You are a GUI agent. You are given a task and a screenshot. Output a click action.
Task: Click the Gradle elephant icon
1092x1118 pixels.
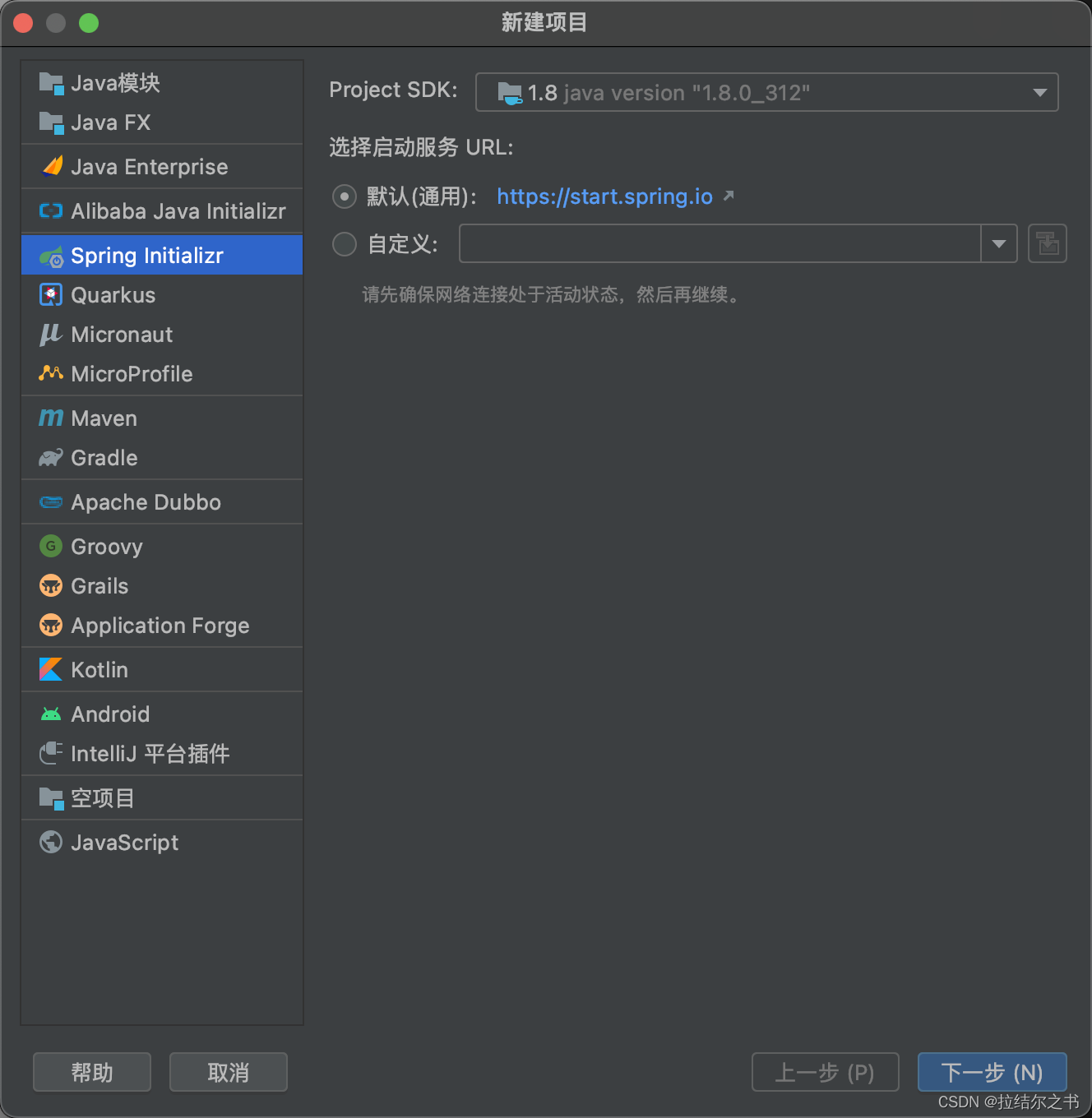click(51, 458)
